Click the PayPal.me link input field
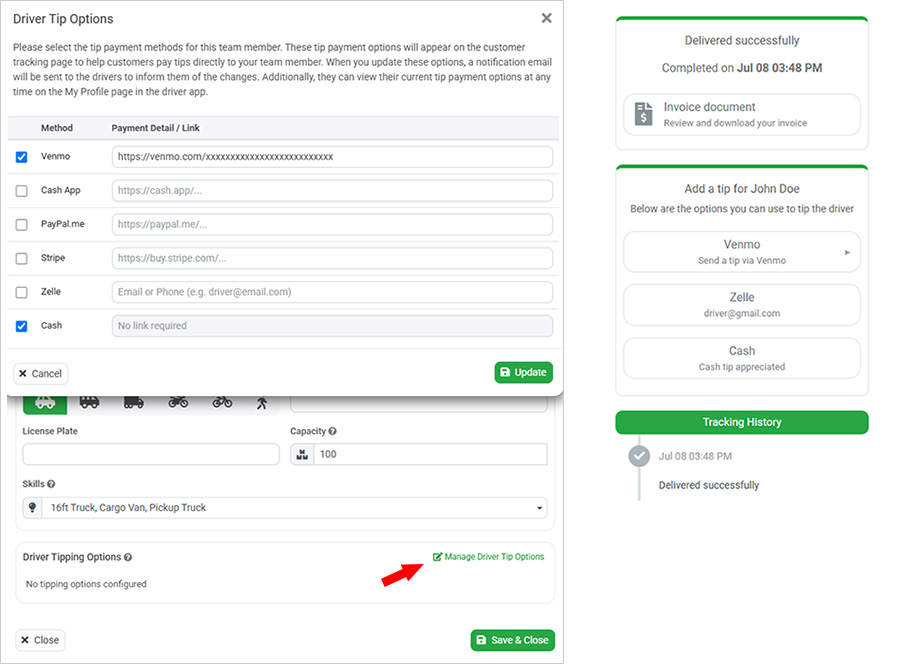 [x=332, y=224]
